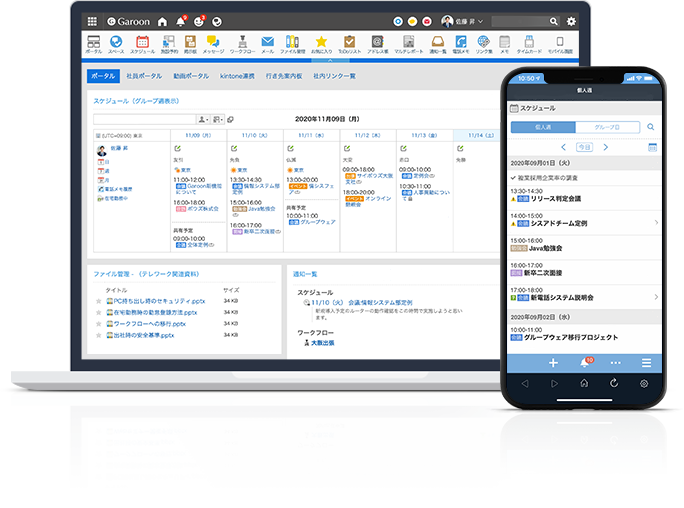Click the home icon in header
This screenshot has width=684, height=508.
162,21
